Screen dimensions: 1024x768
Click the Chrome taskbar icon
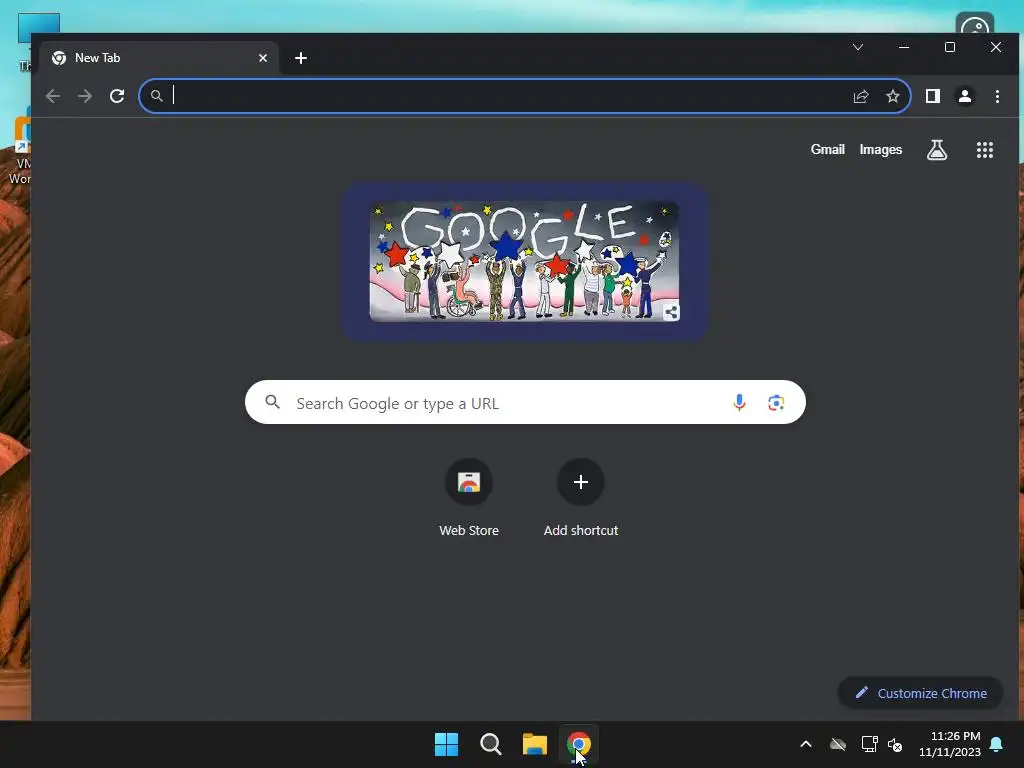pos(579,744)
